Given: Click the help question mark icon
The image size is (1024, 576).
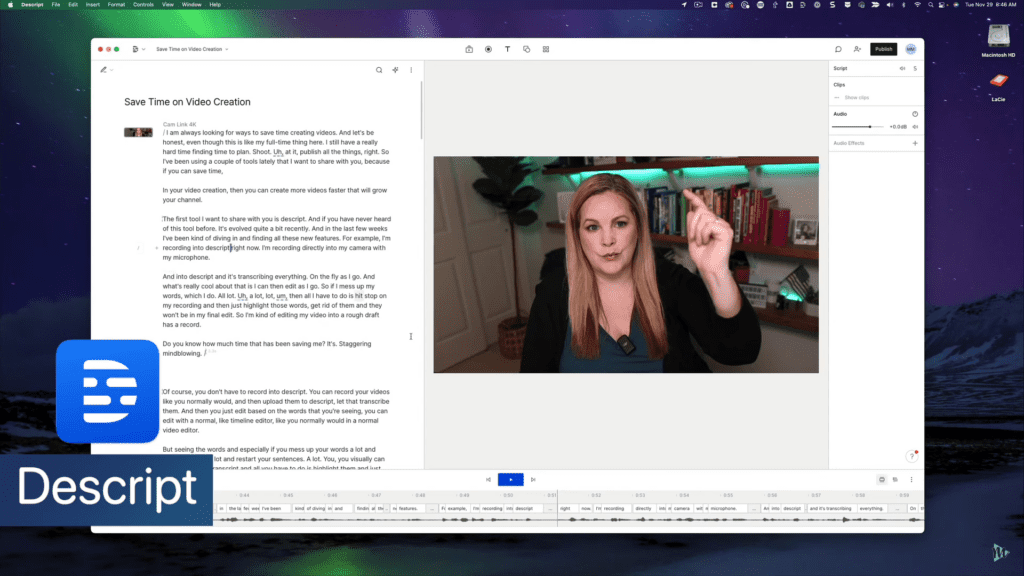Looking at the screenshot, I should pos(912,456).
